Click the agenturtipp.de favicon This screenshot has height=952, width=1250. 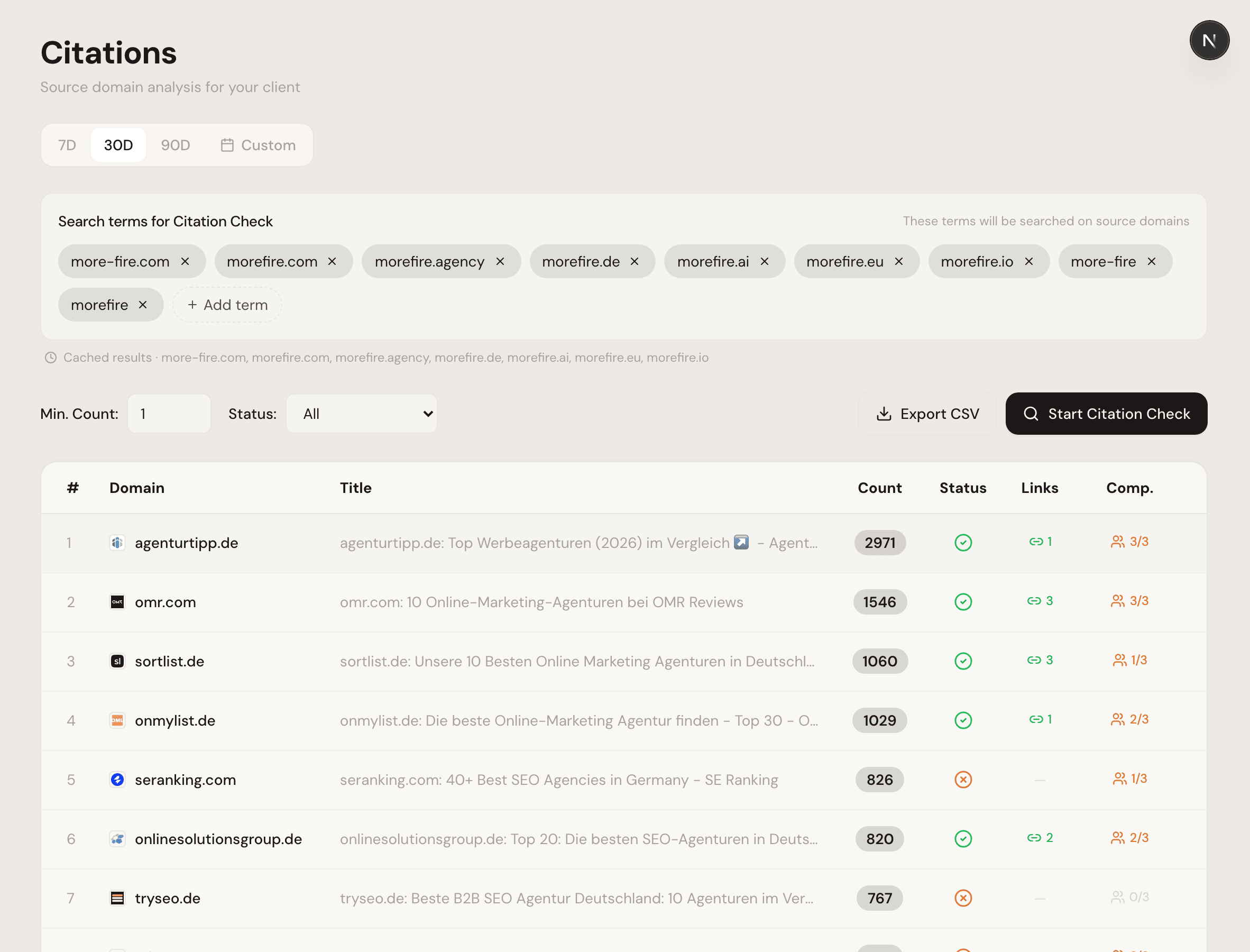coord(117,543)
